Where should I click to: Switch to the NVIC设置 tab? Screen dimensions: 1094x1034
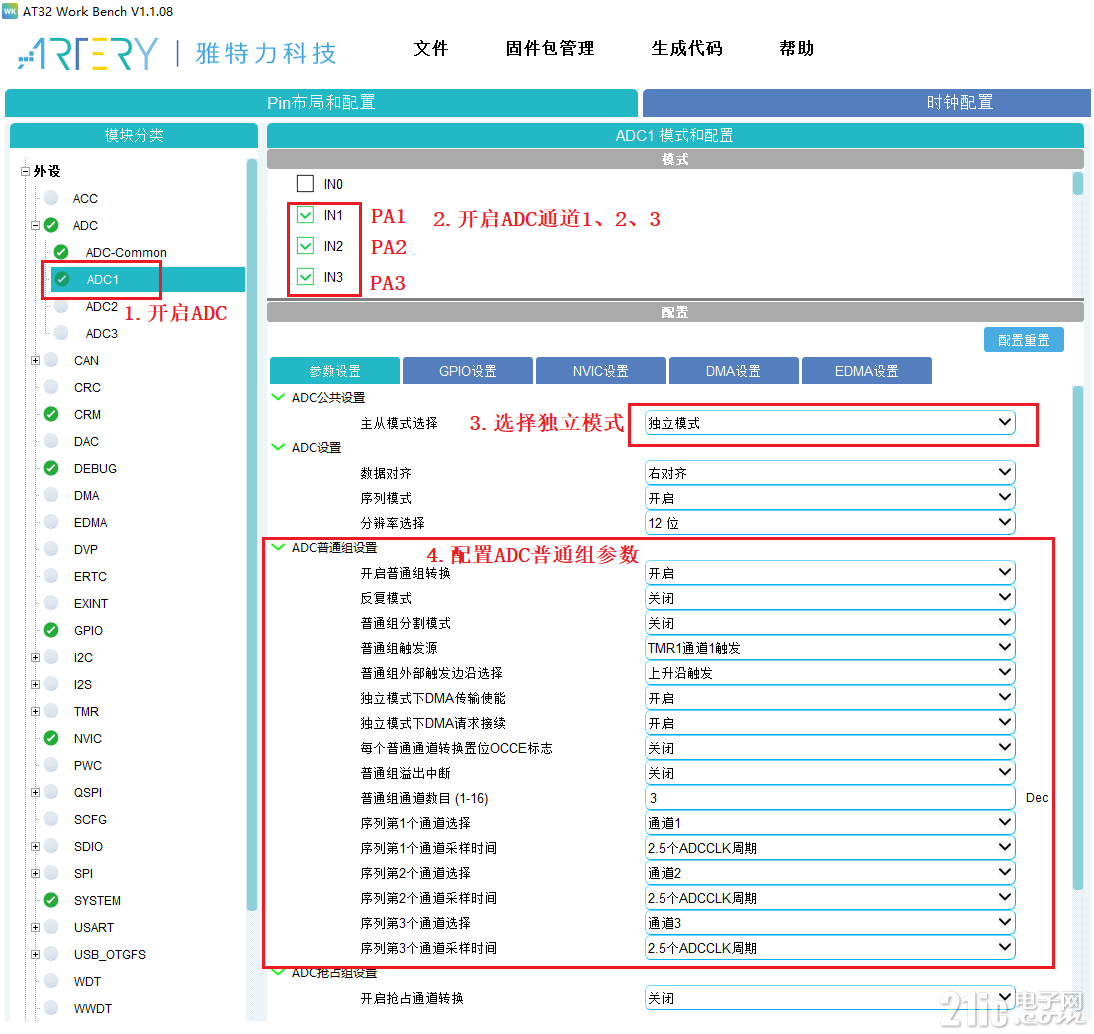(x=600, y=370)
